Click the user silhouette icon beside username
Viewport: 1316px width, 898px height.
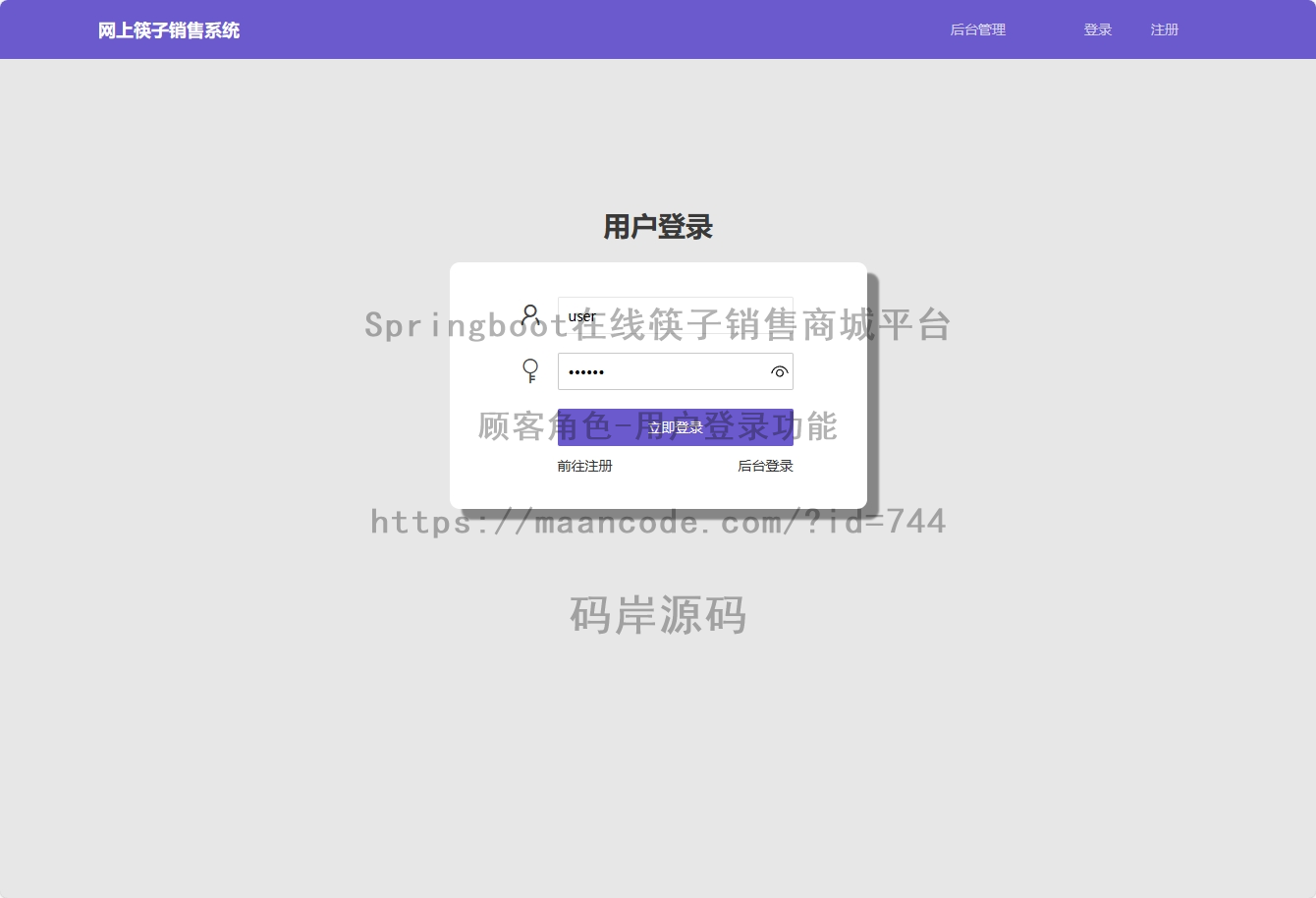530,315
